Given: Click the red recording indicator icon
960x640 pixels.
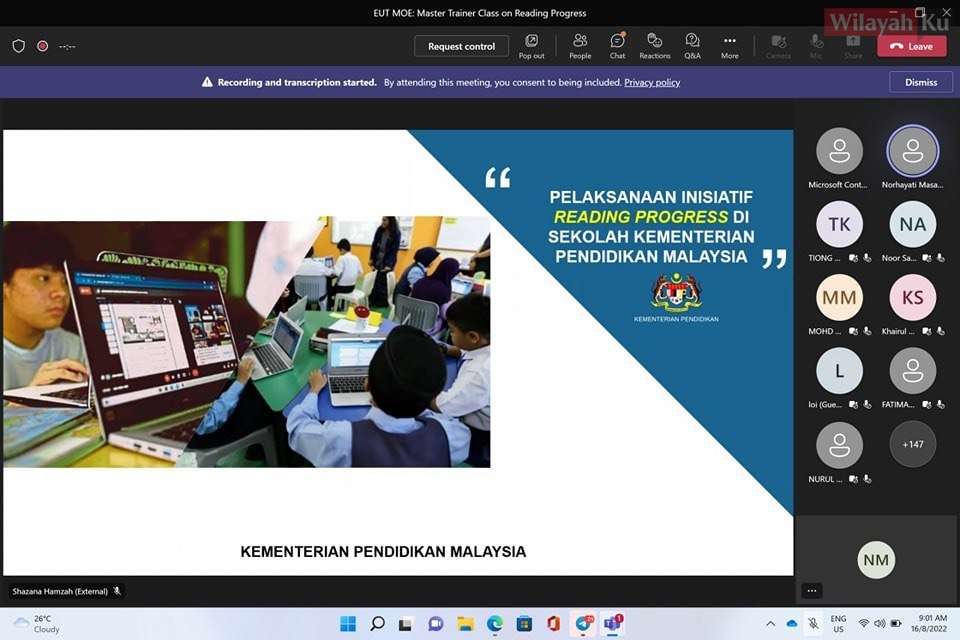Looking at the screenshot, I should coord(43,46).
